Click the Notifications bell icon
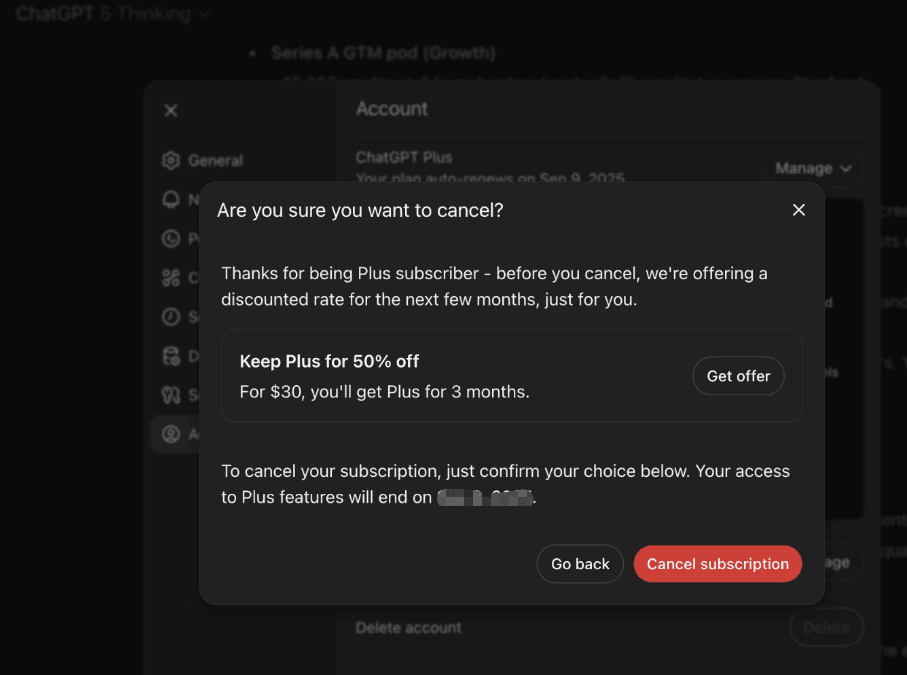This screenshot has width=907, height=675. pyautogui.click(x=170, y=199)
